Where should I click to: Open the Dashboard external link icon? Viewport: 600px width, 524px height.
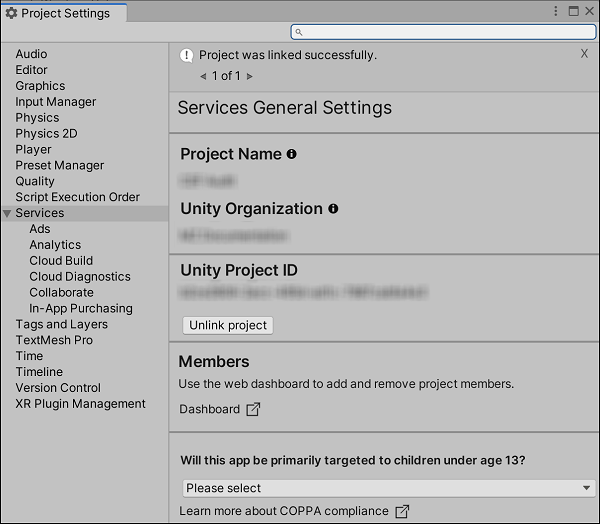[x=253, y=409]
